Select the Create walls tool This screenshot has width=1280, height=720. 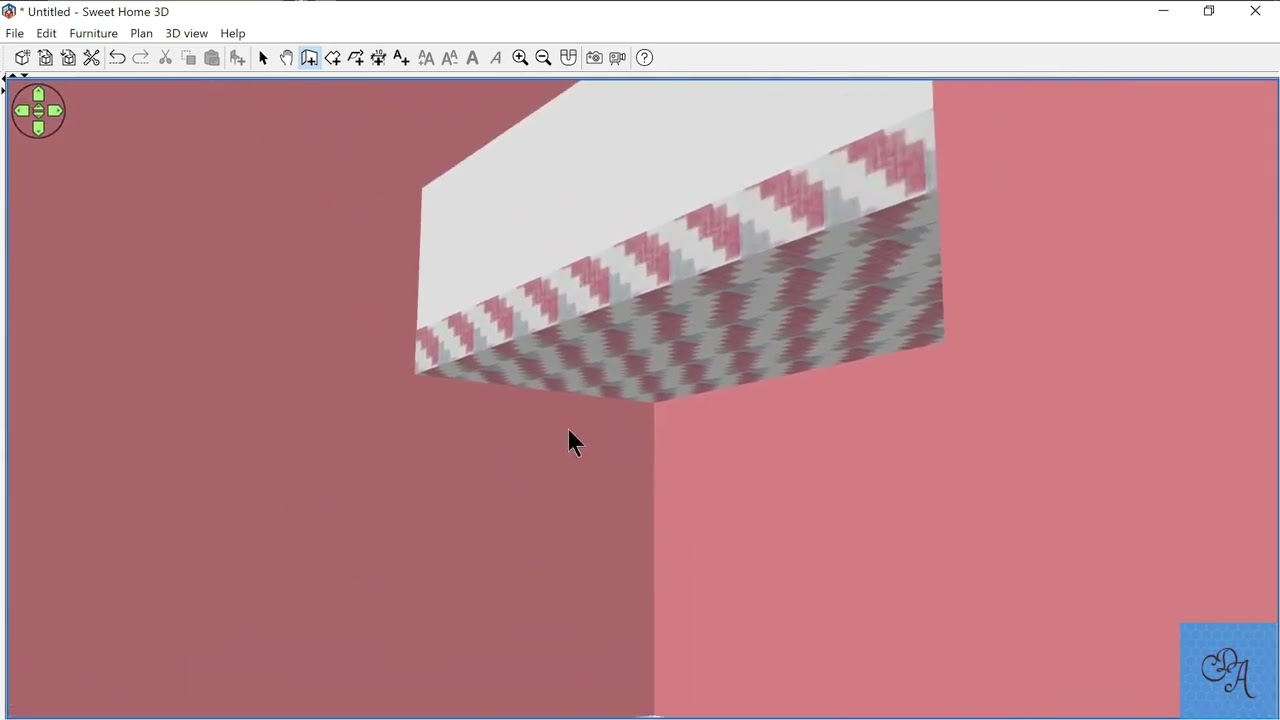tap(309, 58)
